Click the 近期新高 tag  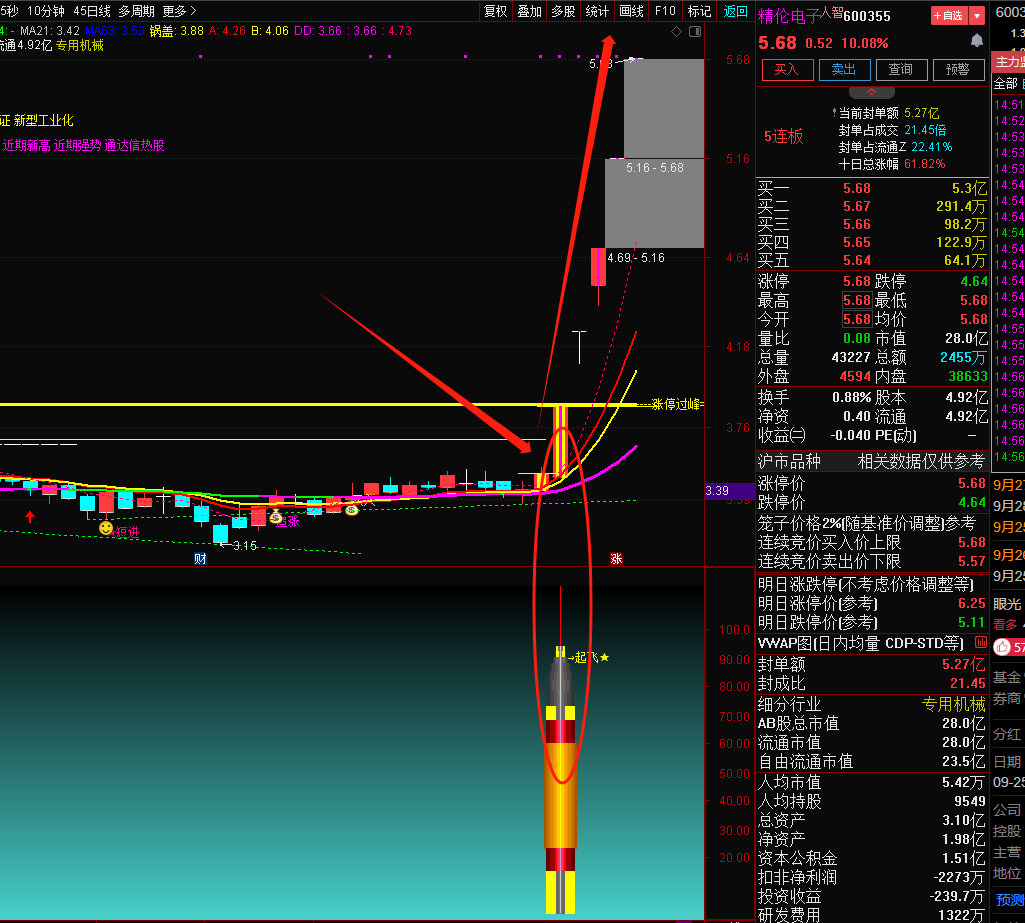coord(26,145)
